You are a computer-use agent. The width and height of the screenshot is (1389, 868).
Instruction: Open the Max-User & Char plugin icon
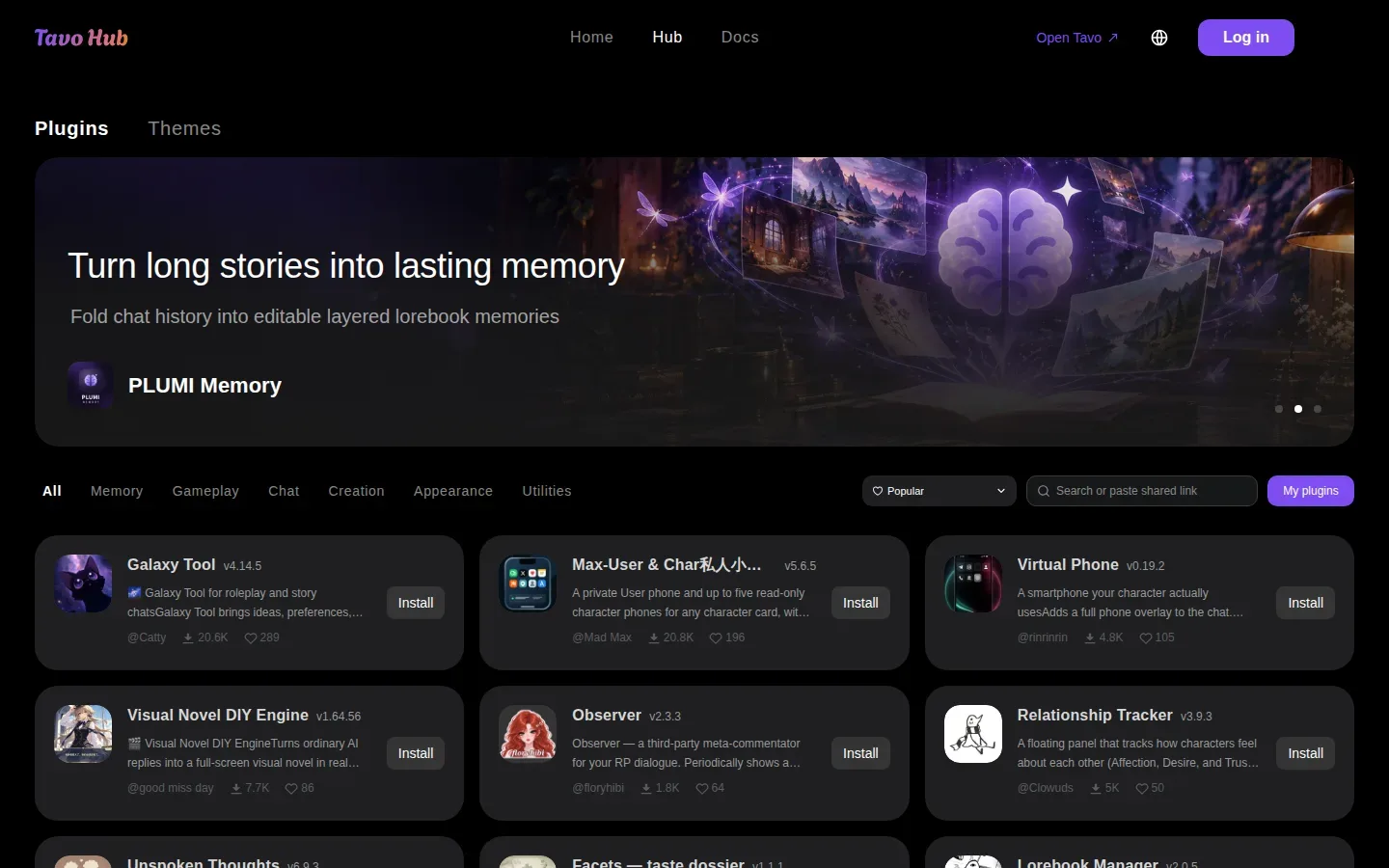pos(528,583)
